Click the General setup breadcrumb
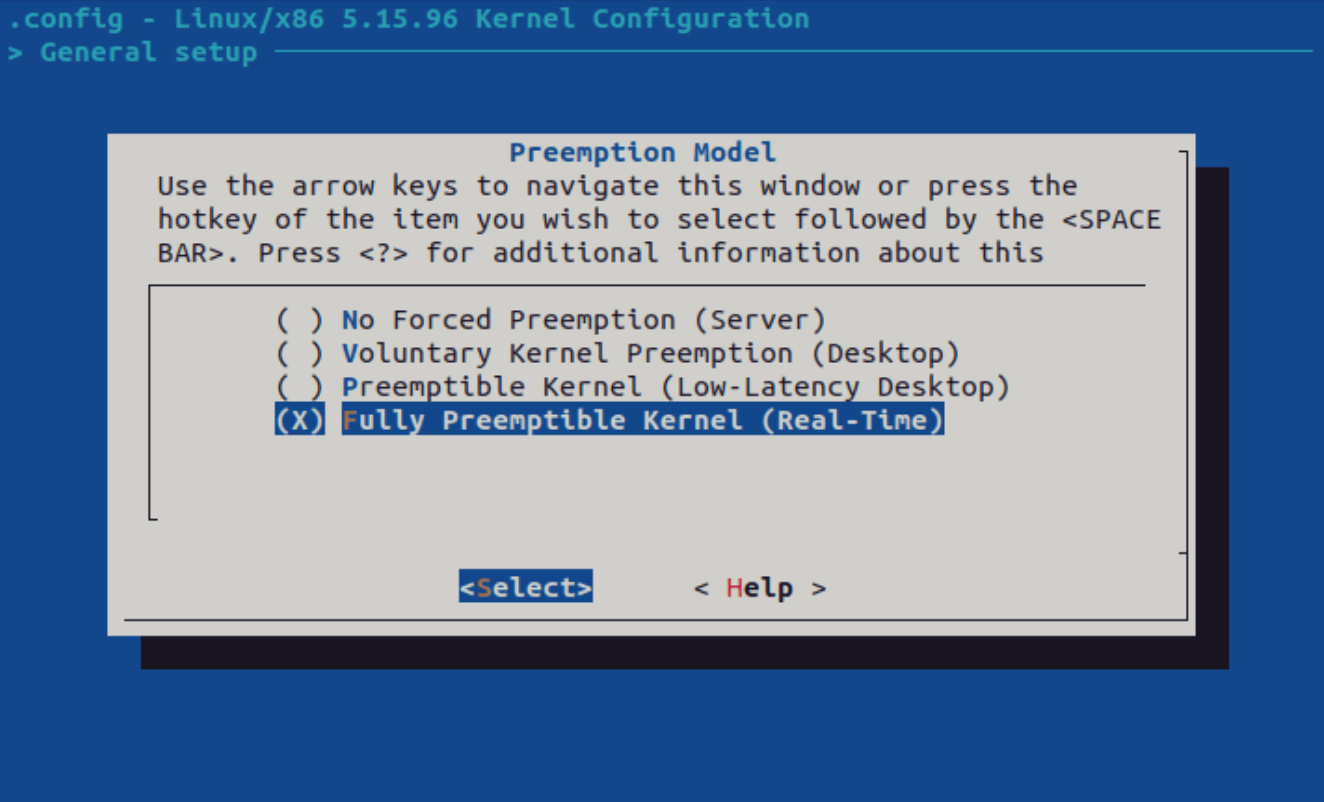 coord(148,52)
